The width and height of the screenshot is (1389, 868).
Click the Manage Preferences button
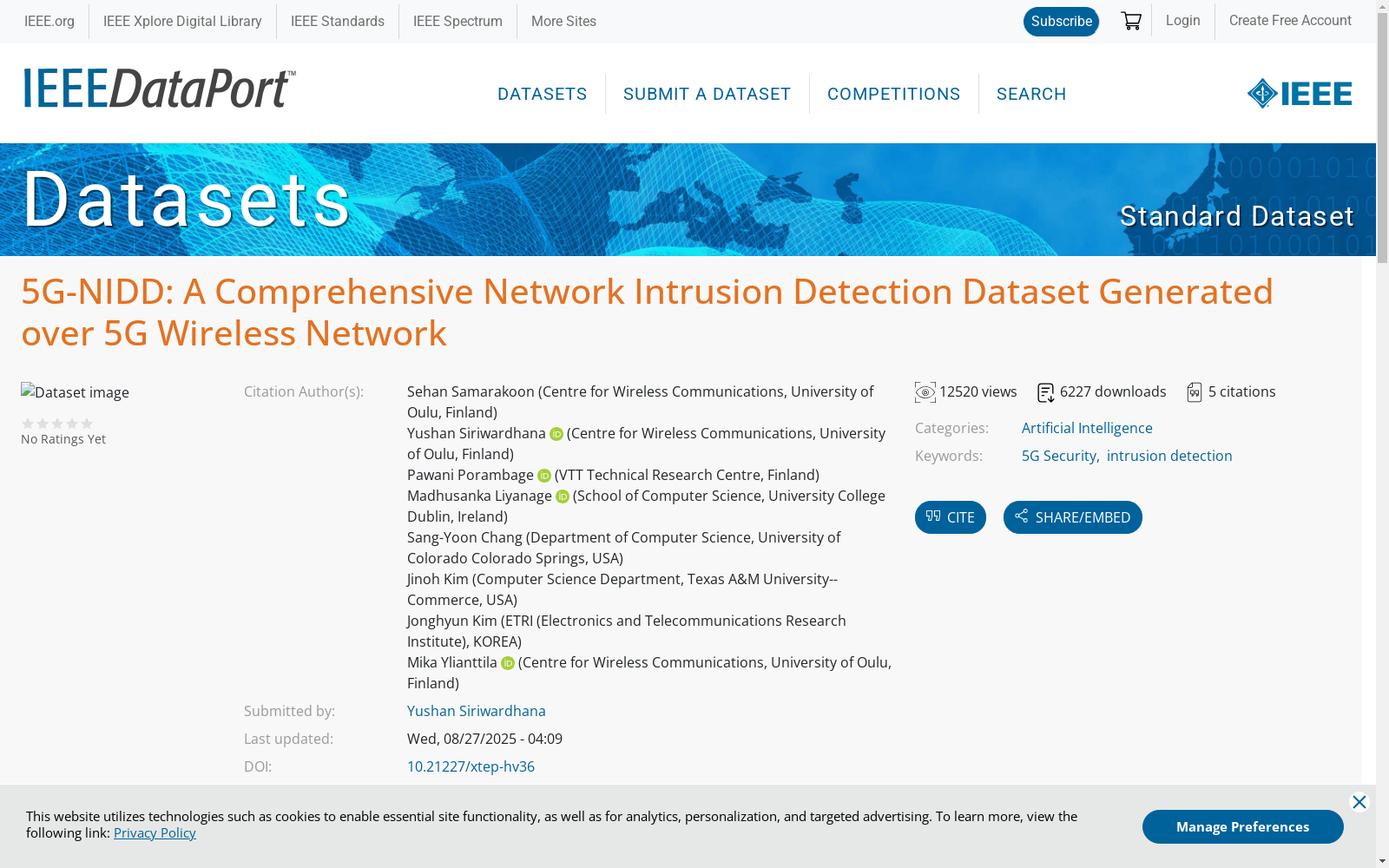(1243, 826)
